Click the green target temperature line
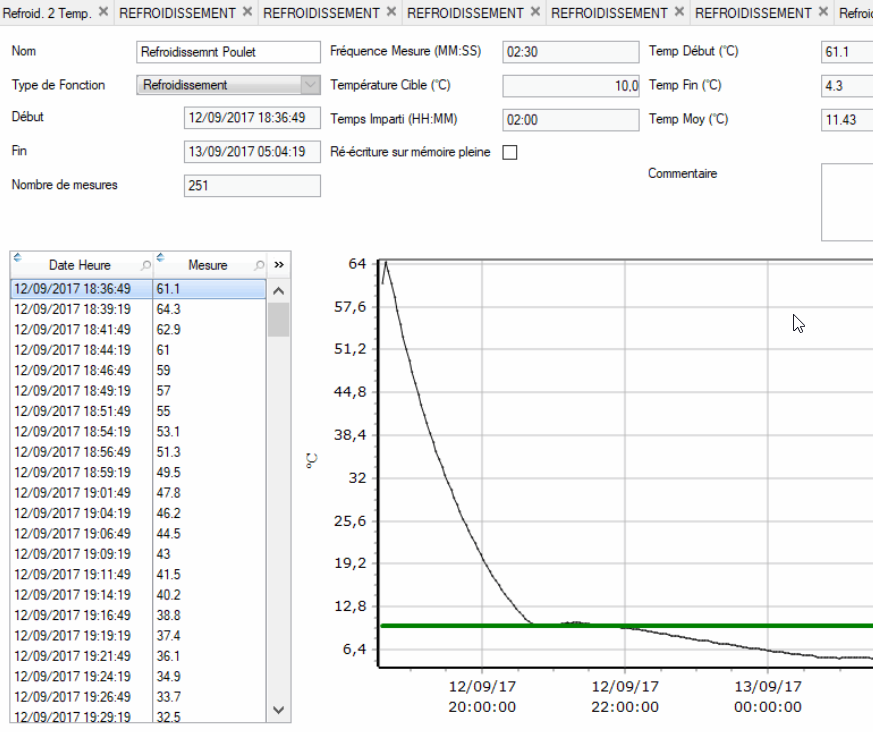This screenshot has height=732, width=873. pyautogui.click(x=700, y=625)
